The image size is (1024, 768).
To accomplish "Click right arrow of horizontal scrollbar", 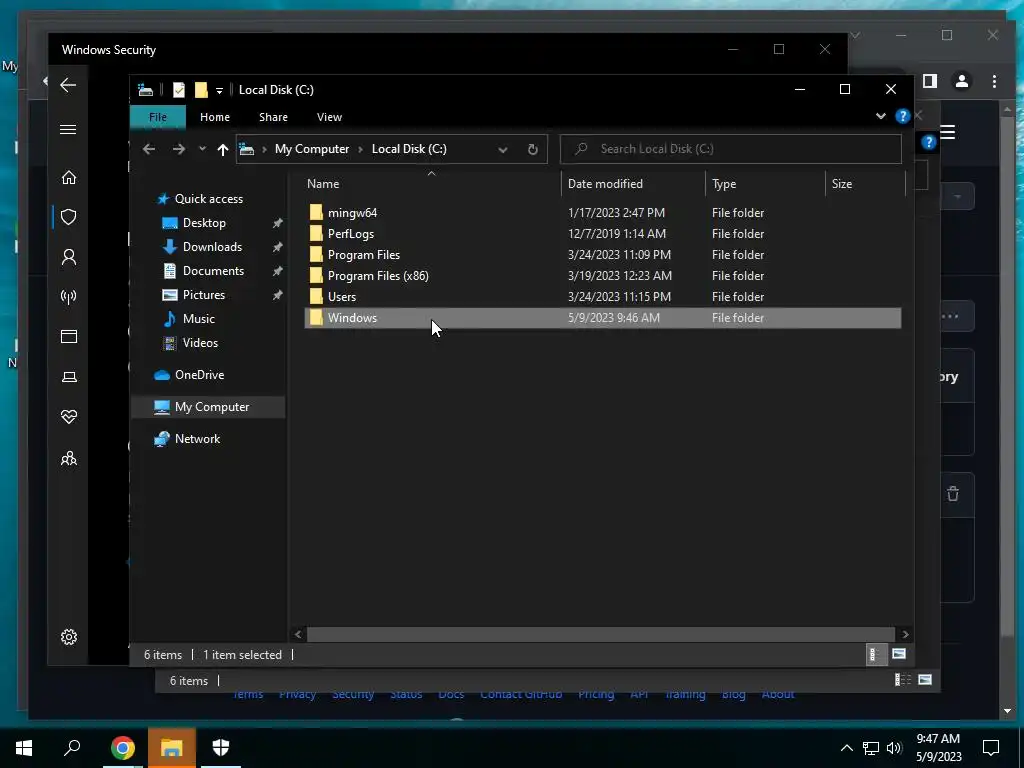I will (905, 634).
